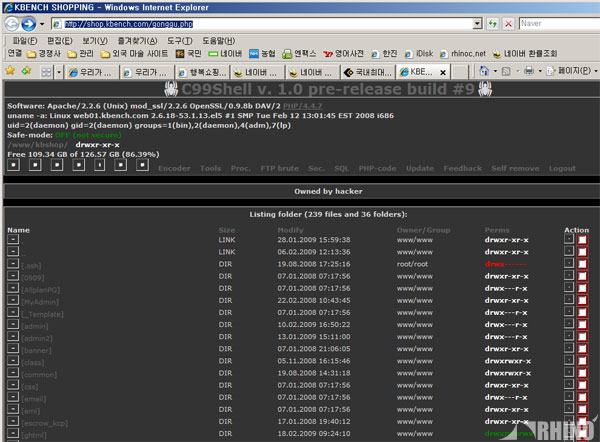Open the Home button dropdown arrow
Viewport: 600px width, 442px height.
pyautogui.click(x=495, y=71)
